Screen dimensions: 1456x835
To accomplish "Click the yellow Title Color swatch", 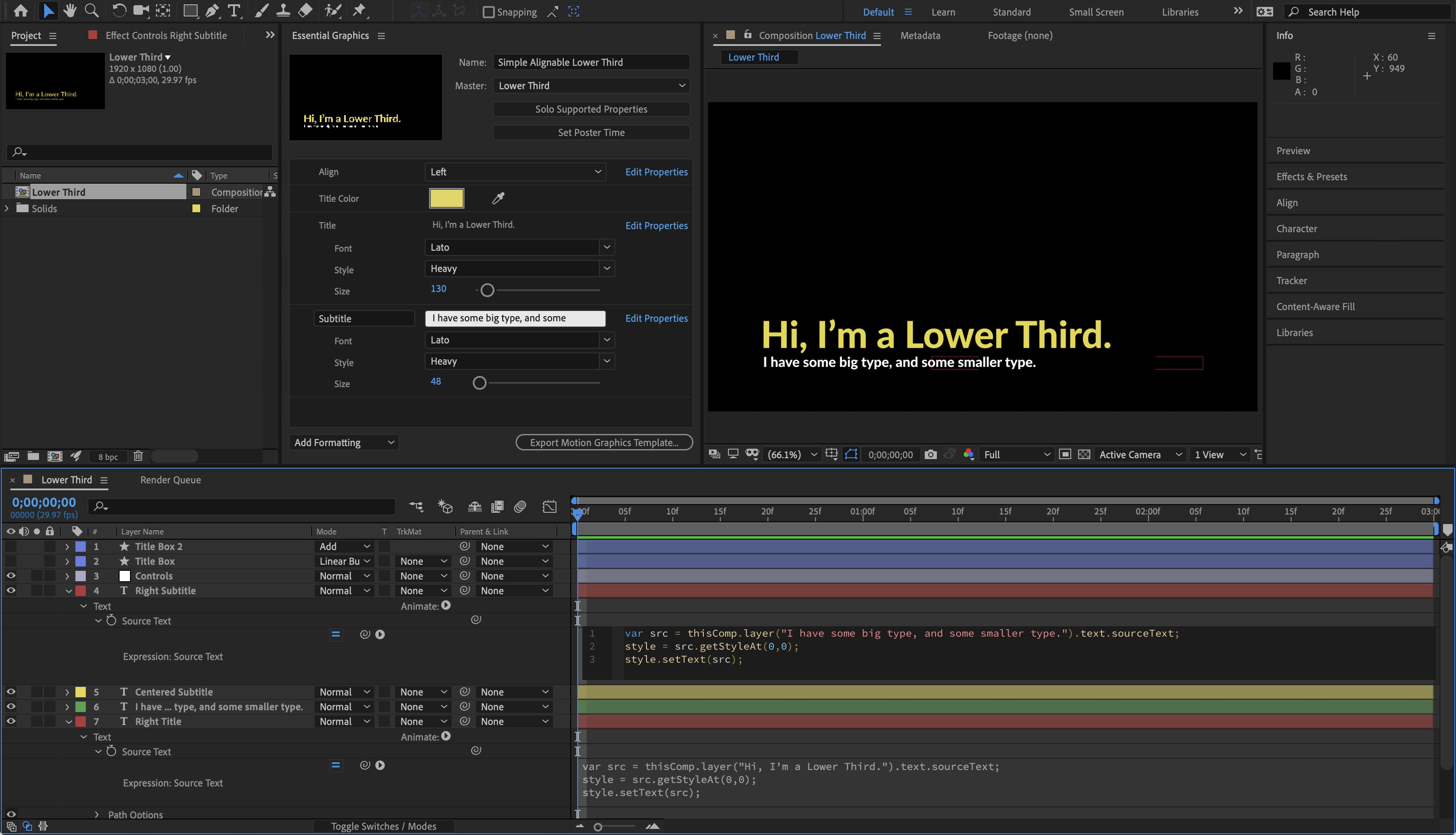I will coord(446,198).
